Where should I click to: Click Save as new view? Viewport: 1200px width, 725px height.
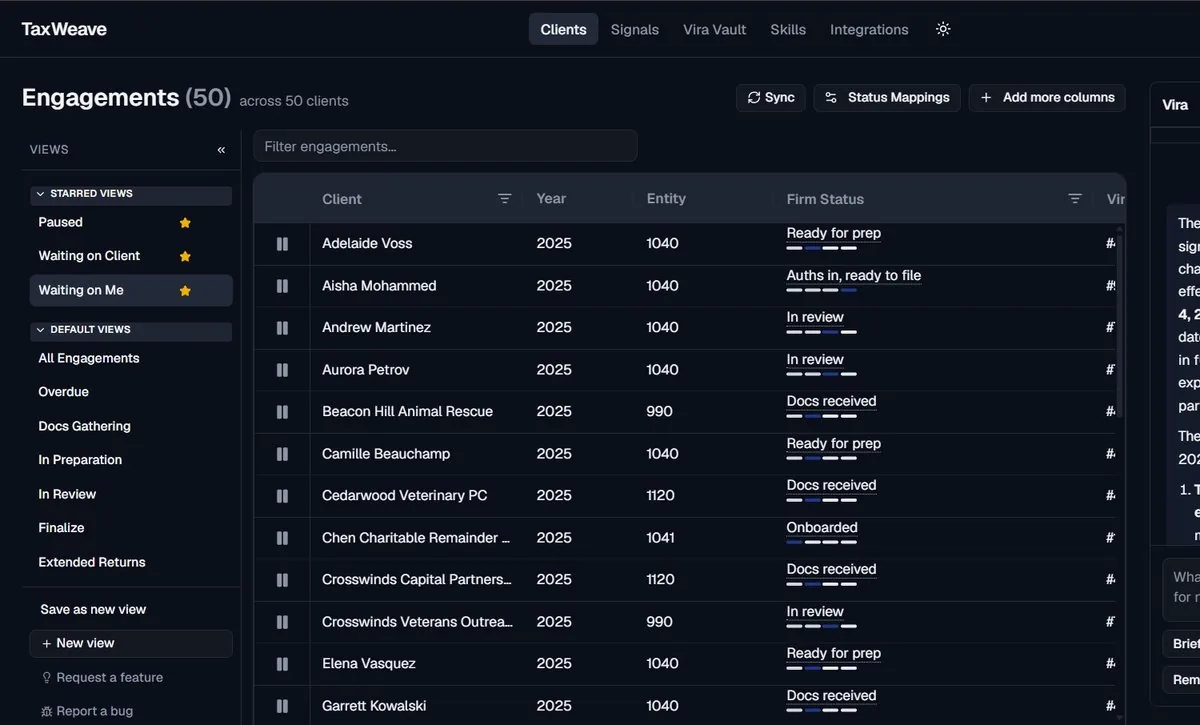click(93, 610)
